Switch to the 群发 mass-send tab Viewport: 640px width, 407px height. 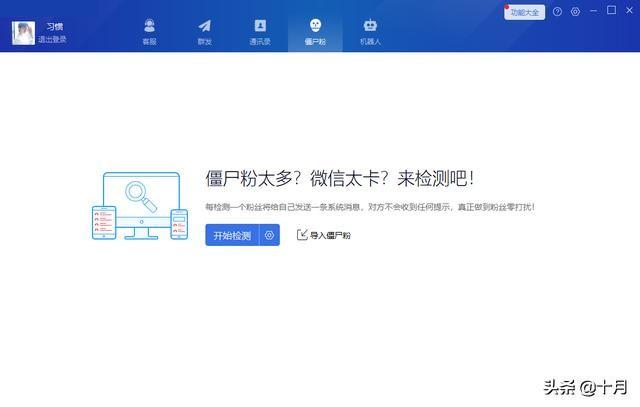(204, 32)
